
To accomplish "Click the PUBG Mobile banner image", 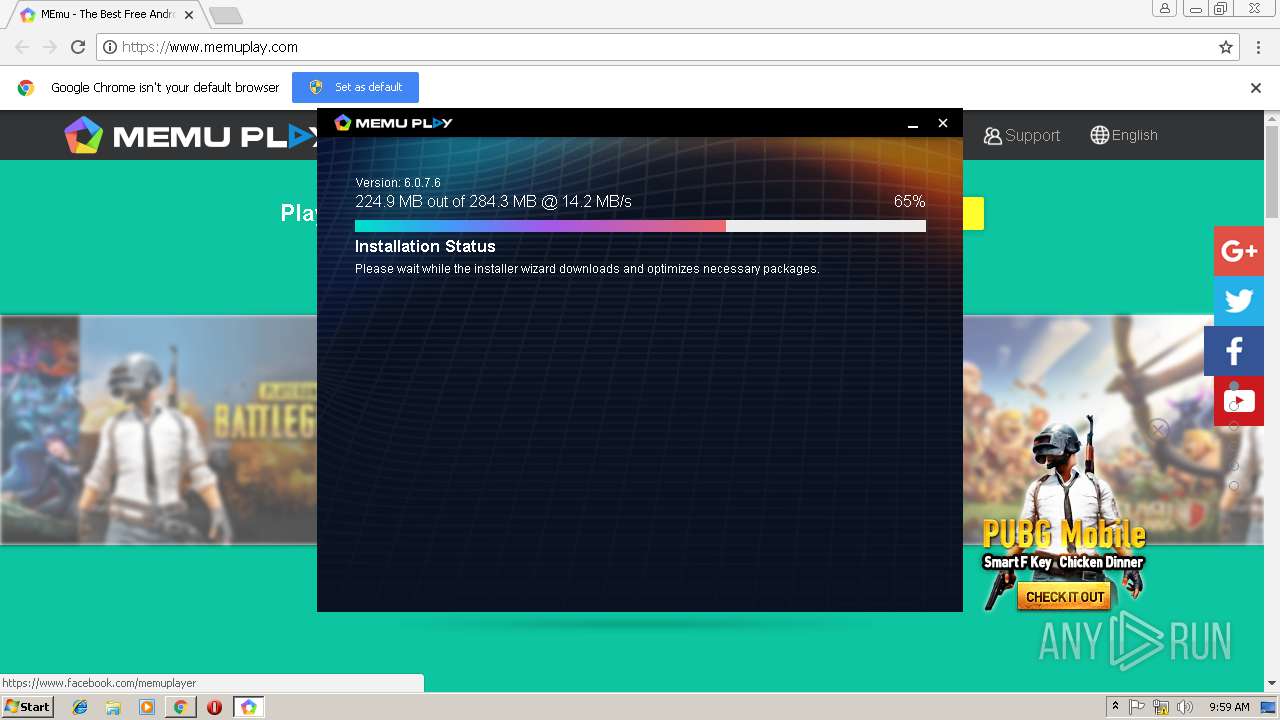I will coord(1065,512).
